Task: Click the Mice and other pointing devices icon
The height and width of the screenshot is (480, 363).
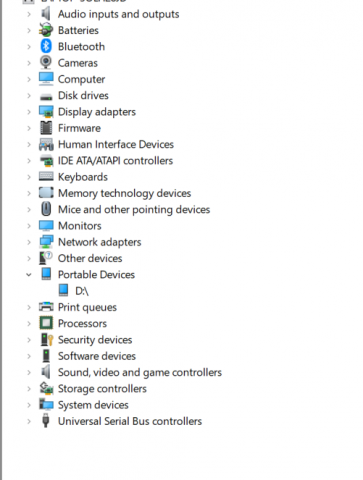Action: pos(46,209)
